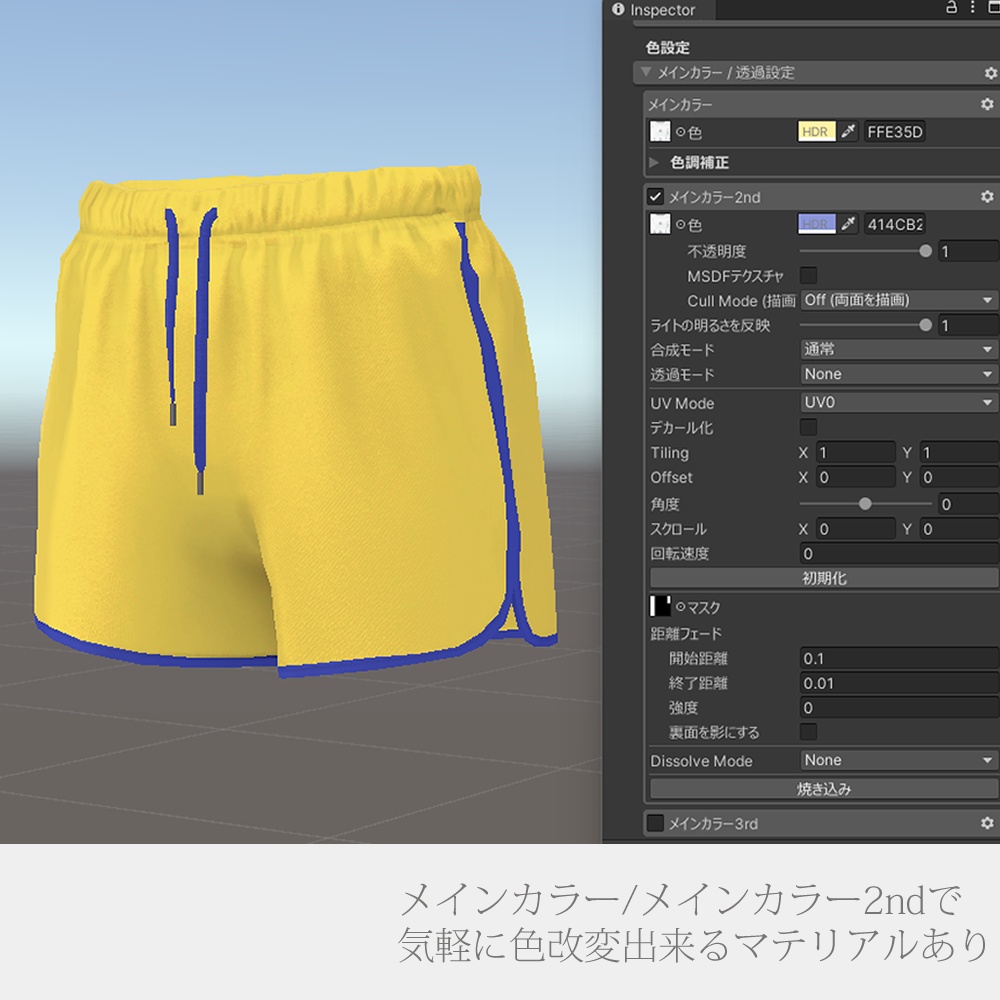Click the ライトの明るさを反映 value field

click(968, 325)
